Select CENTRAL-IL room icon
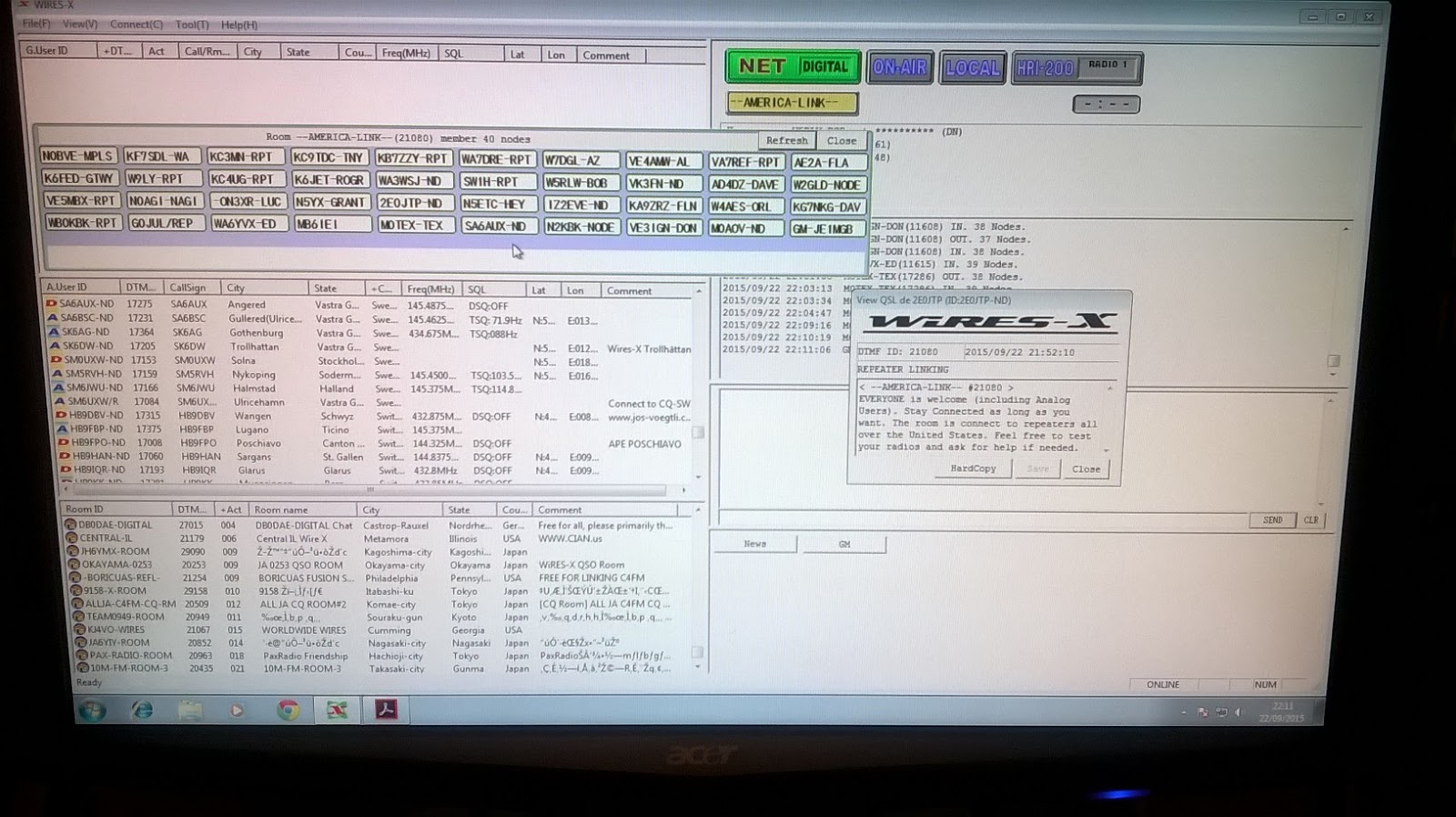This screenshot has height=817, width=1456. [72, 538]
